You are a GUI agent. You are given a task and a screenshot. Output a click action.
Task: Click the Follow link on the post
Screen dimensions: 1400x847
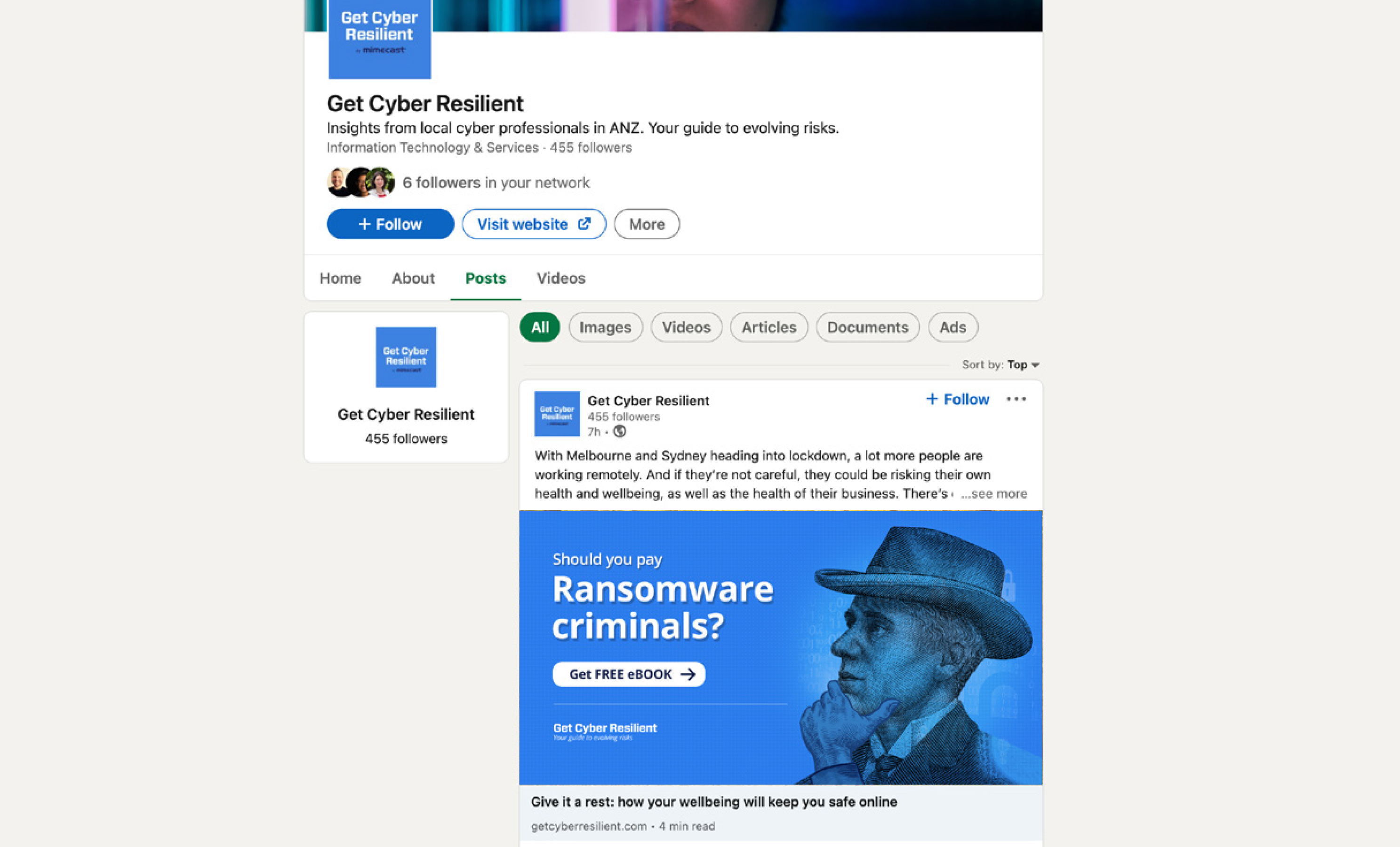pyautogui.click(x=958, y=399)
